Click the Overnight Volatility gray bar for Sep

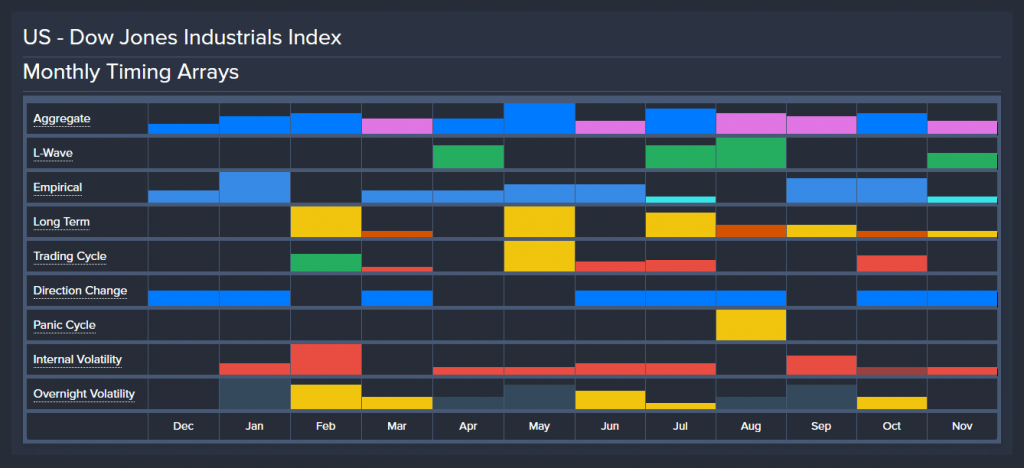coord(822,397)
